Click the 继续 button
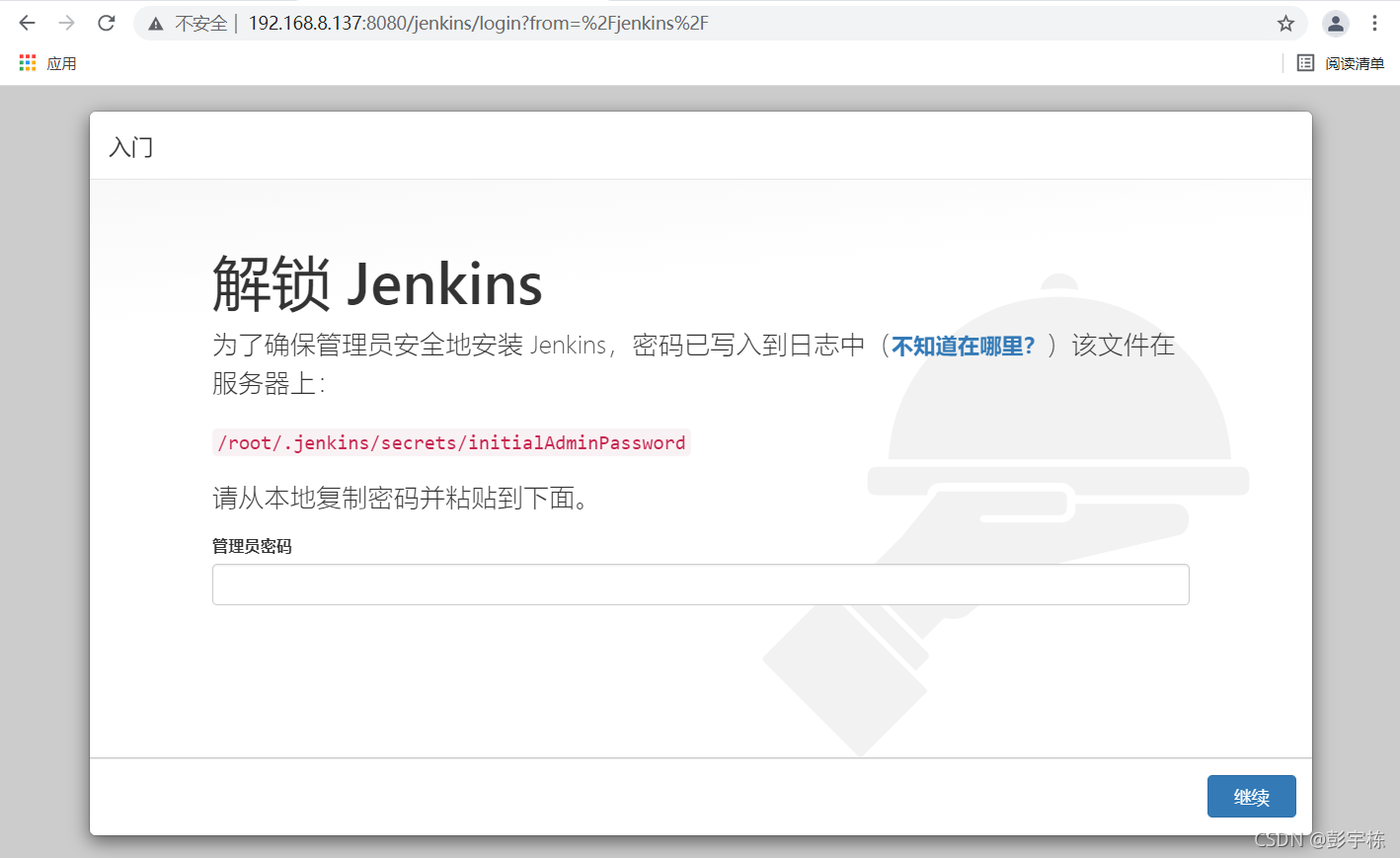Image resolution: width=1400 pixels, height=858 pixels. click(1251, 797)
